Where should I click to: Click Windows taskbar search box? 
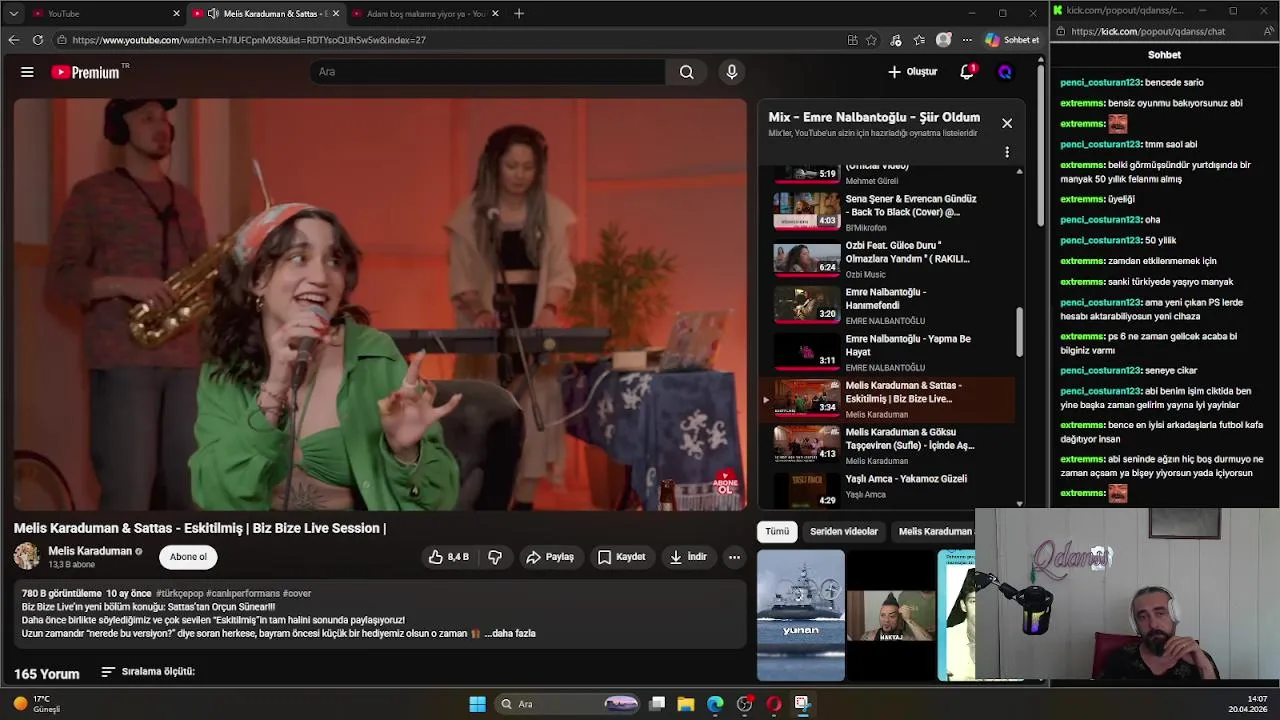pos(568,704)
